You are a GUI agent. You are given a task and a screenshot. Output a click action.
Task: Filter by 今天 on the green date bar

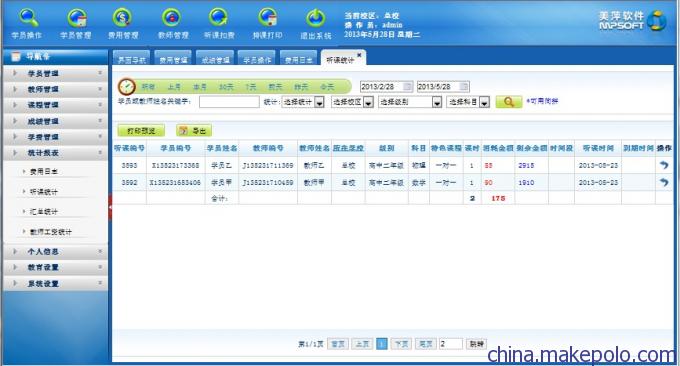327,87
